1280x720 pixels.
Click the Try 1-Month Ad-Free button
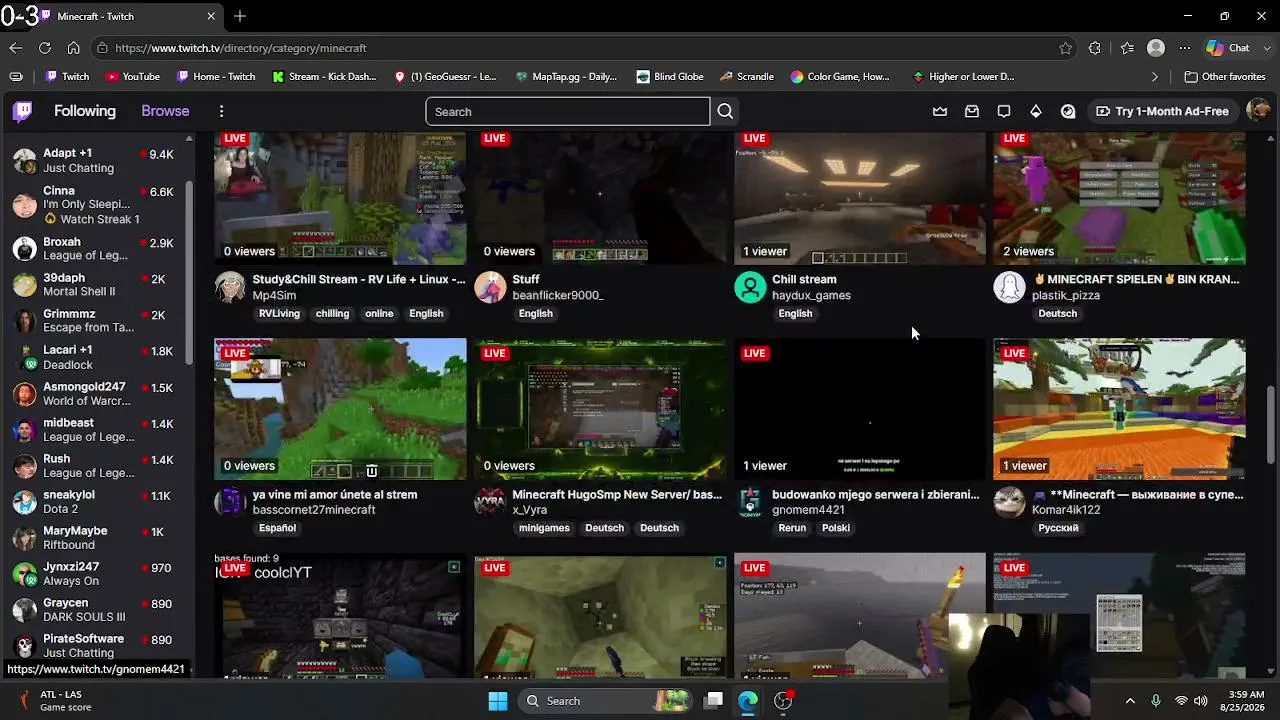[1162, 111]
